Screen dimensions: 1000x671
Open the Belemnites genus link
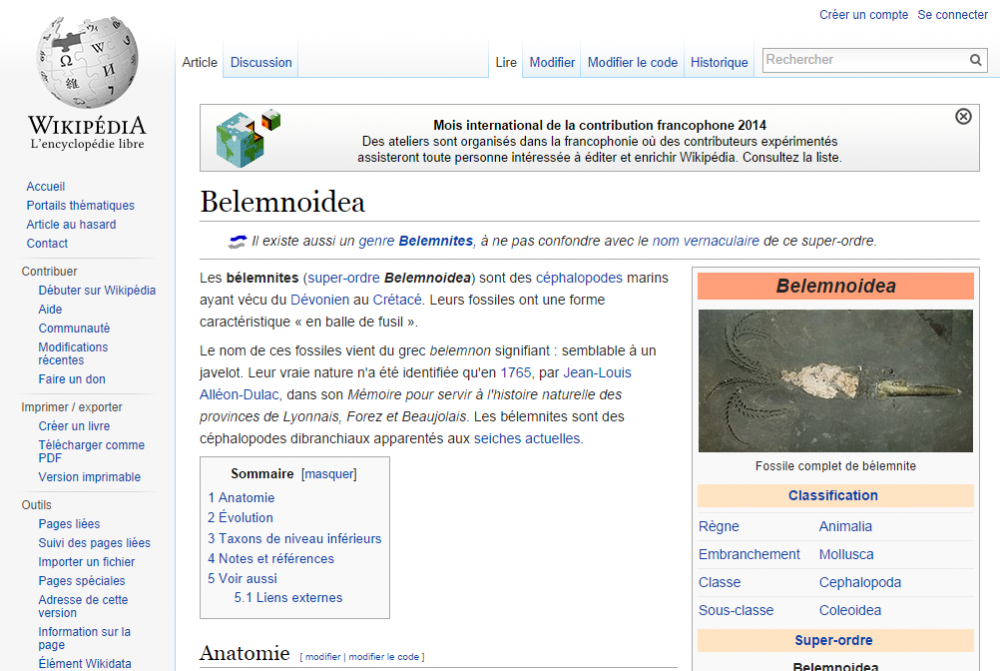(x=436, y=241)
